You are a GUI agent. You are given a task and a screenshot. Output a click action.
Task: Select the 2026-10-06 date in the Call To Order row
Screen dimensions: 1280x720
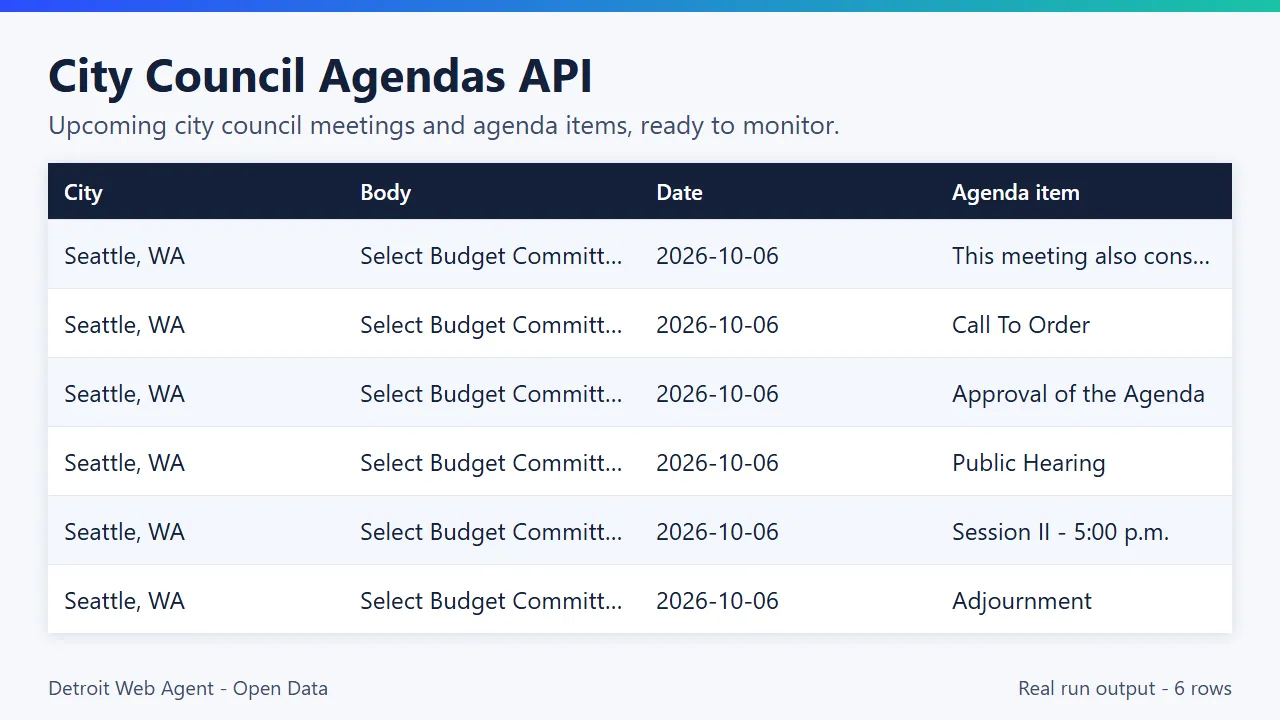[x=717, y=324]
